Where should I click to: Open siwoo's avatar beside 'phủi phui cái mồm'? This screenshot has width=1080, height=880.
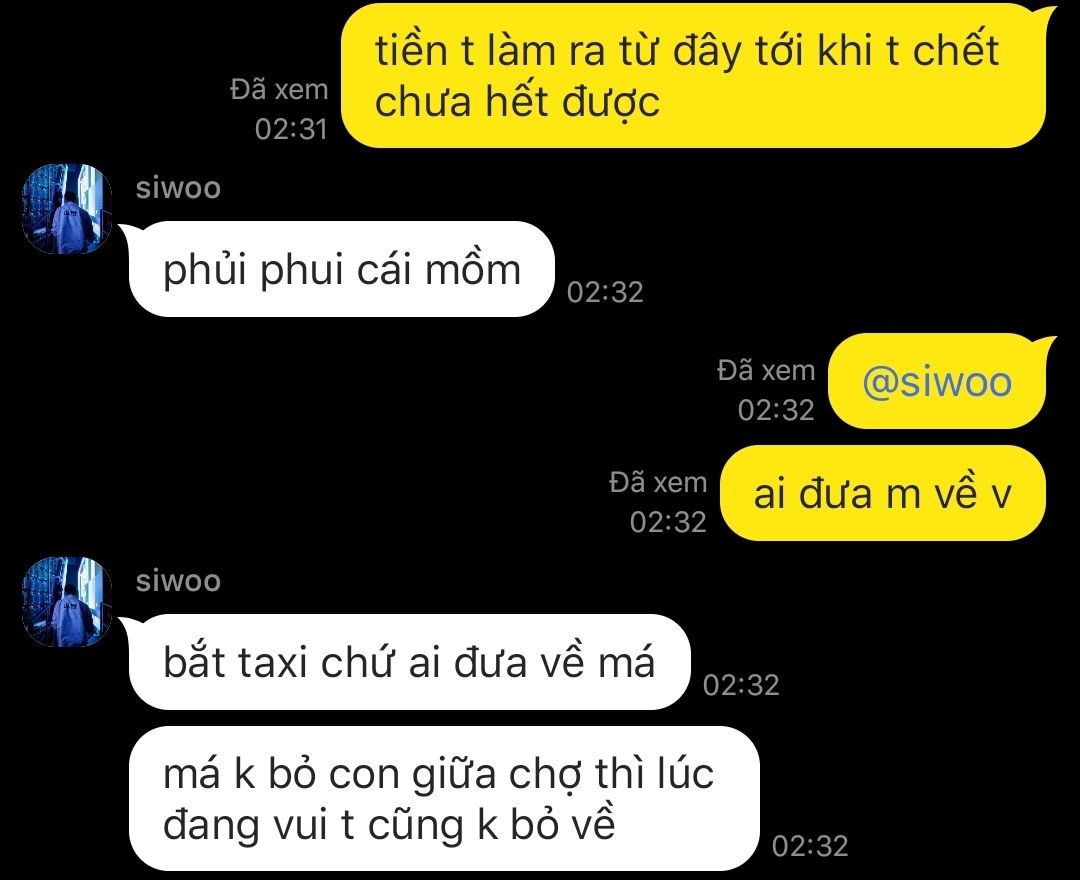(67, 209)
